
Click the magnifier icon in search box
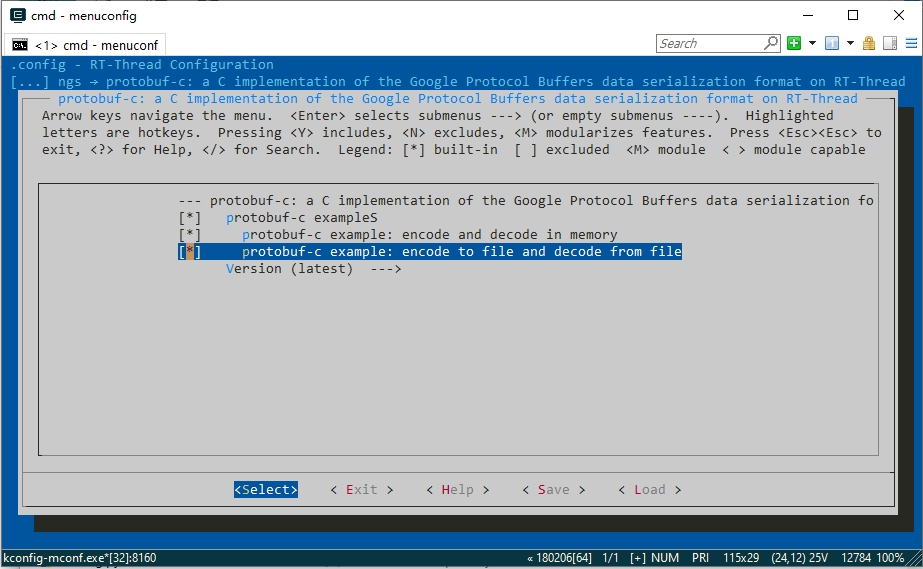(x=770, y=43)
